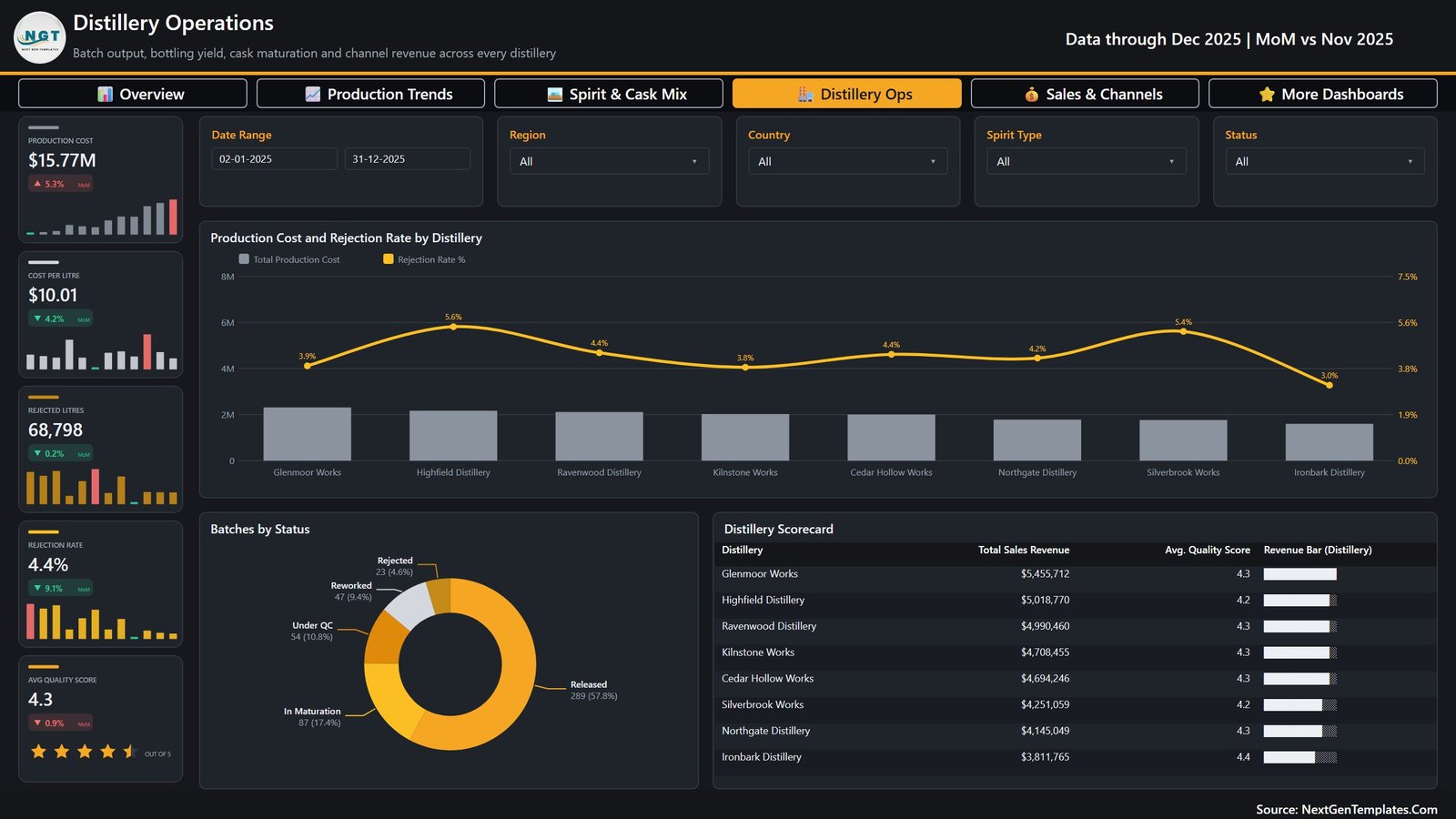The height and width of the screenshot is (819, 1456).
Task: Click the Distillery Ops factory icon
Action: click(x=806, y=95)
